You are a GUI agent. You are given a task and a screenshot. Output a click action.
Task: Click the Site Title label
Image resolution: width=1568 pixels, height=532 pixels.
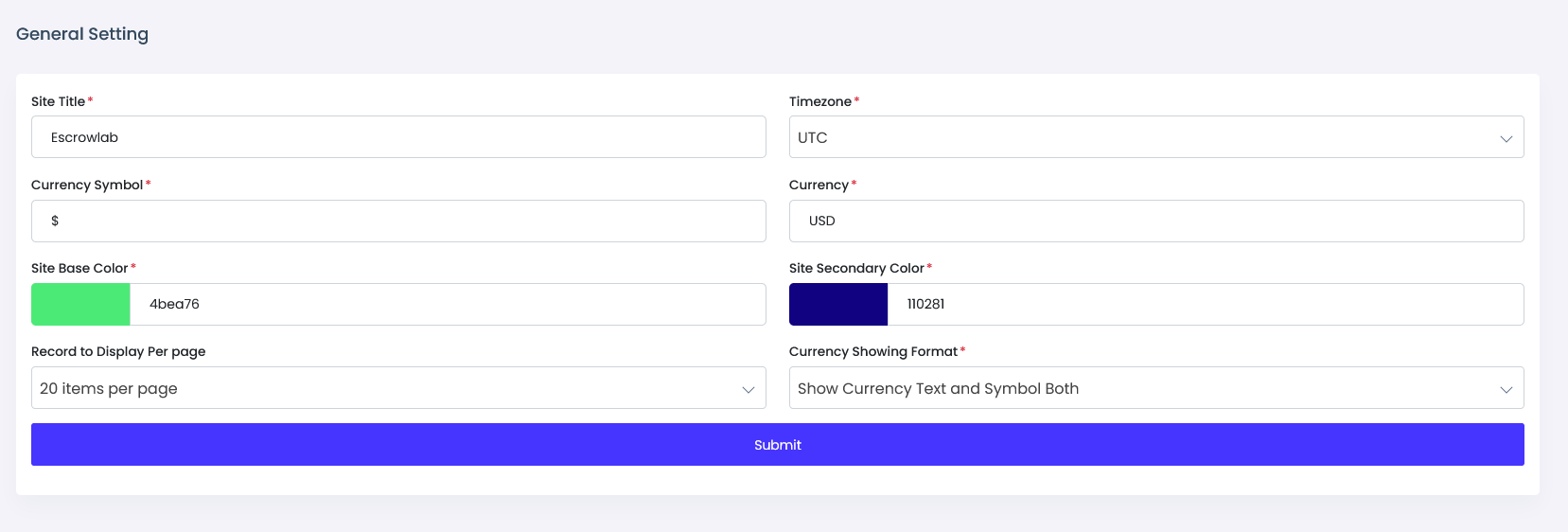pos(58,101)
